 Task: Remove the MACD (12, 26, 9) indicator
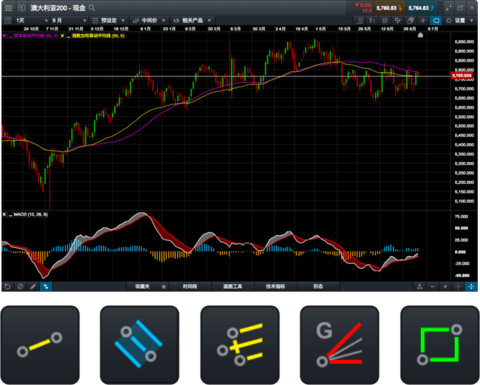4,214
